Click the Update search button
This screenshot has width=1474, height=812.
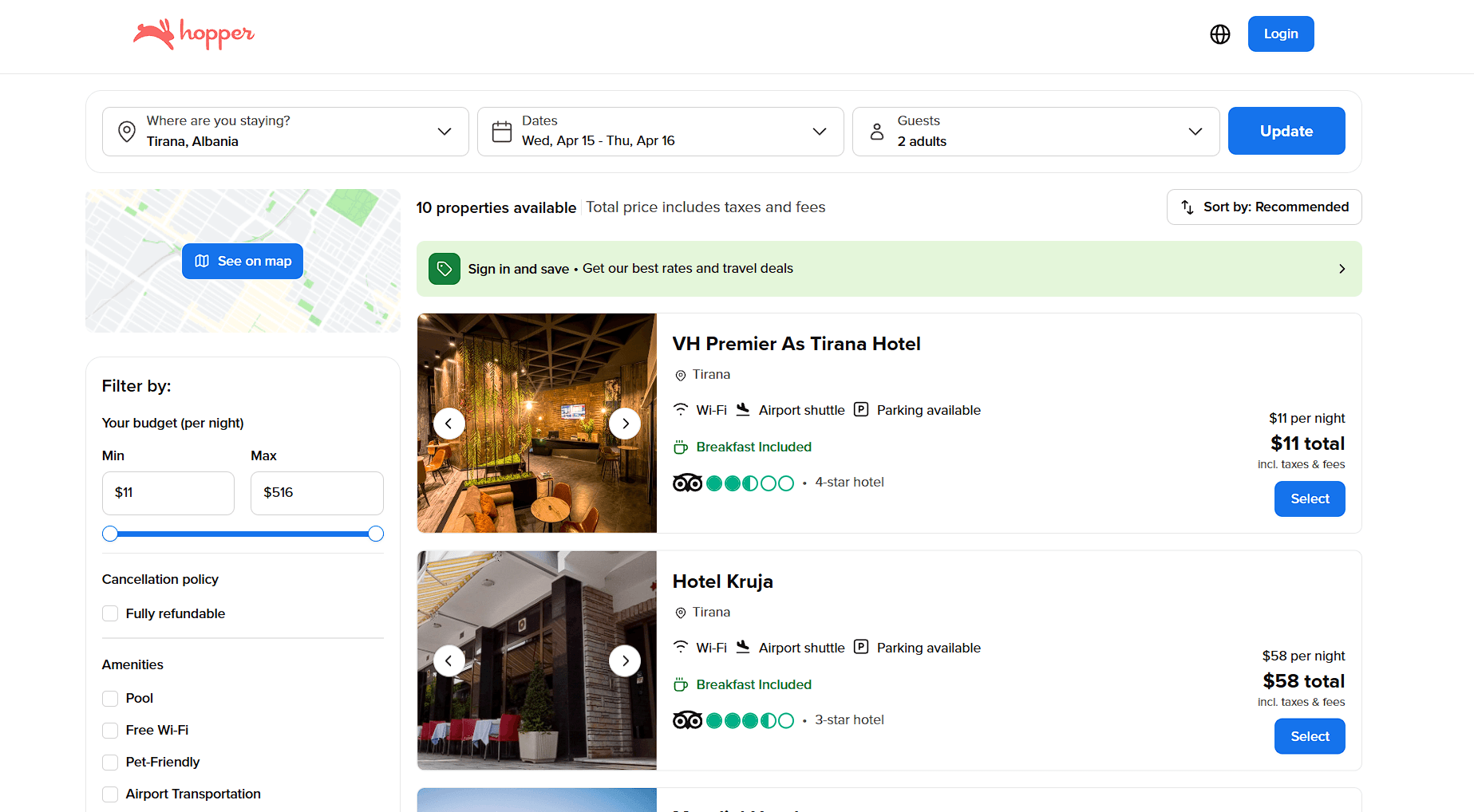coord(1286,131)
